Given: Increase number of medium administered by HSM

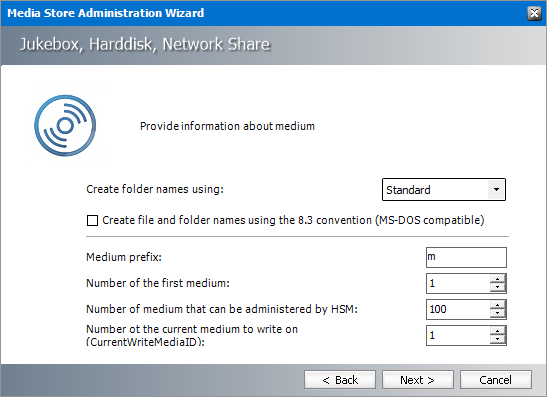Looking at the screenshot, I should click(x=497, y=305).
